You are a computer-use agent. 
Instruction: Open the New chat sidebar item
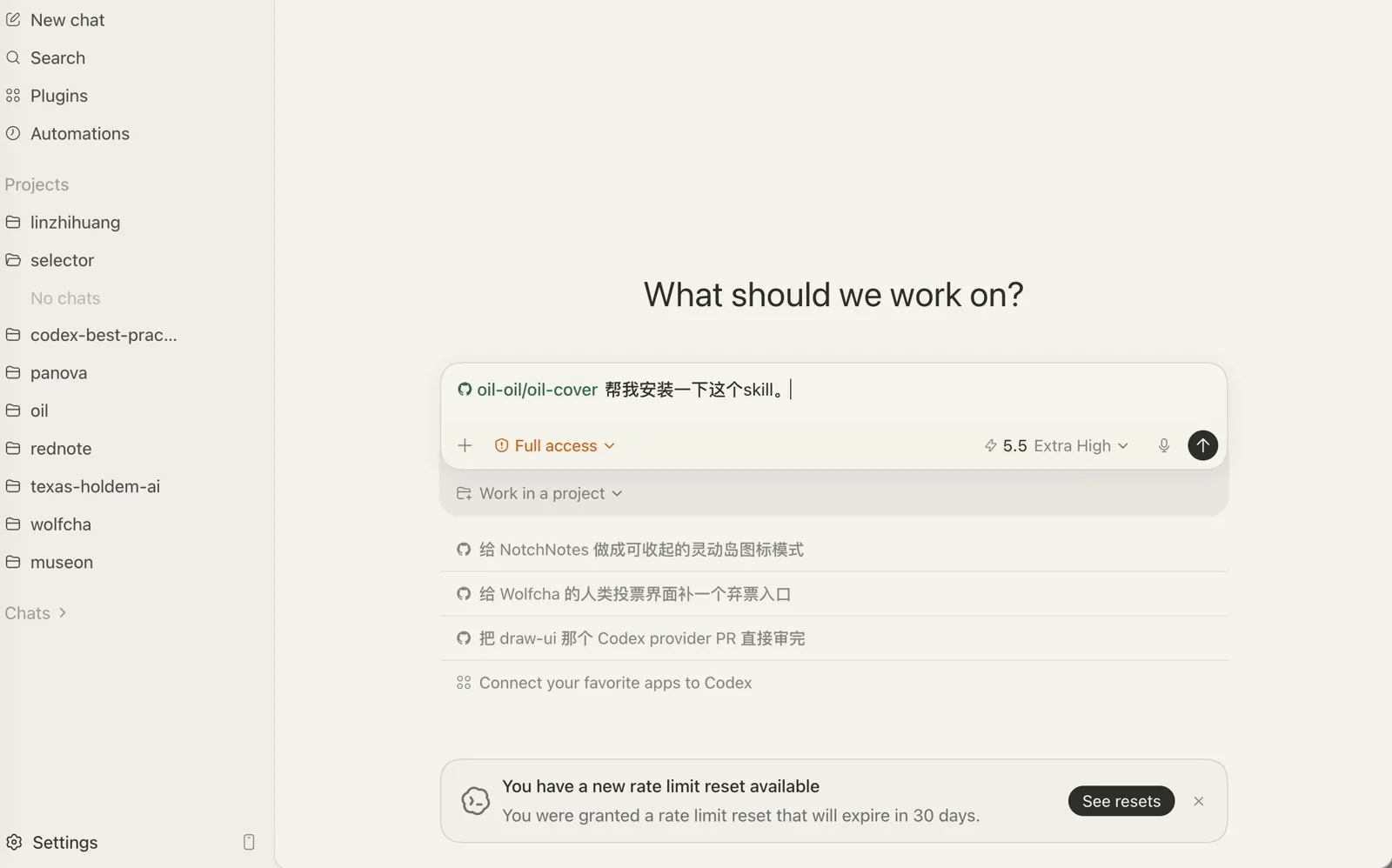click(67, 20)
